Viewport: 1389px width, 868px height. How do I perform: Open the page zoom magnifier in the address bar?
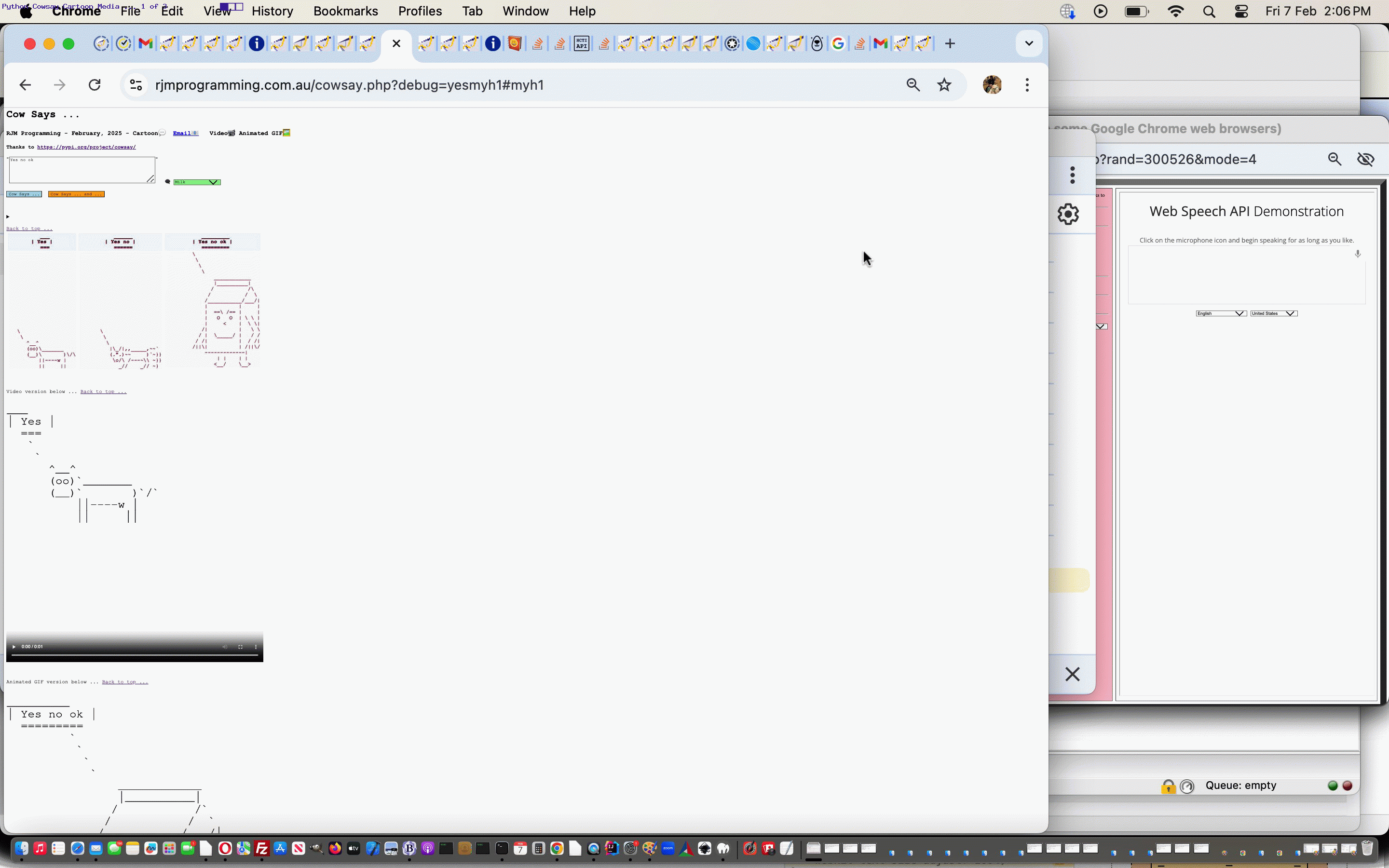913,85
